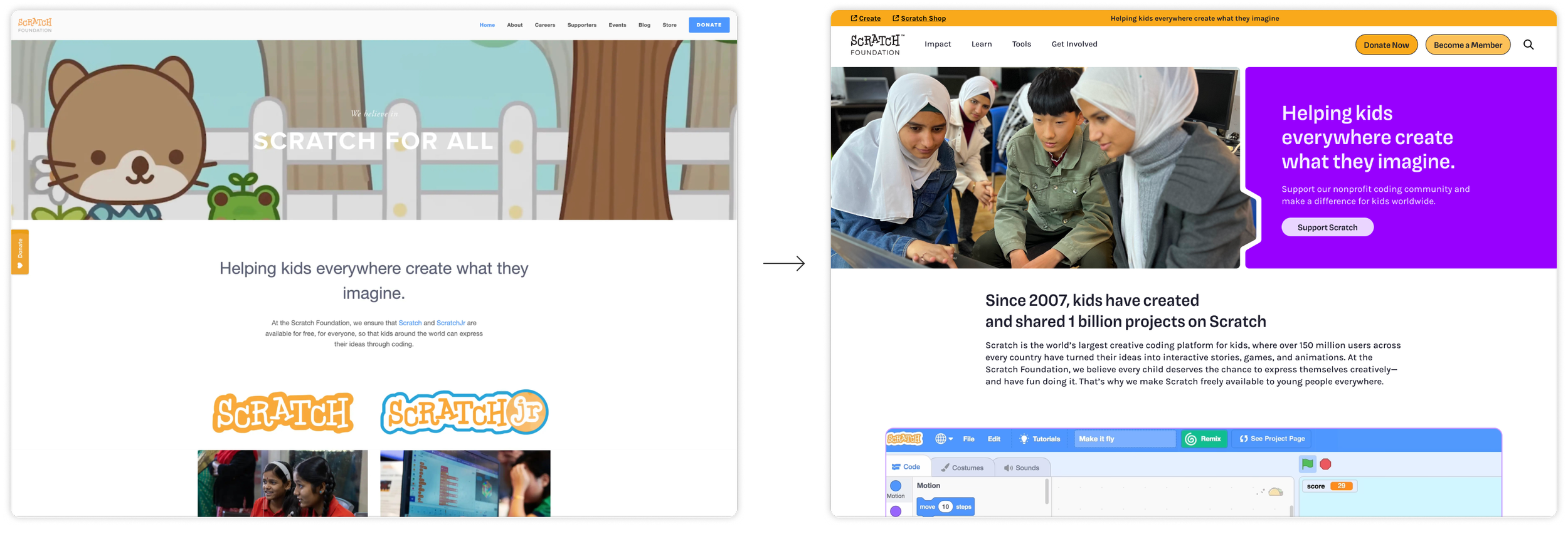
Task: Select the blue Motion block category circle
Action: tap(896, 486)
